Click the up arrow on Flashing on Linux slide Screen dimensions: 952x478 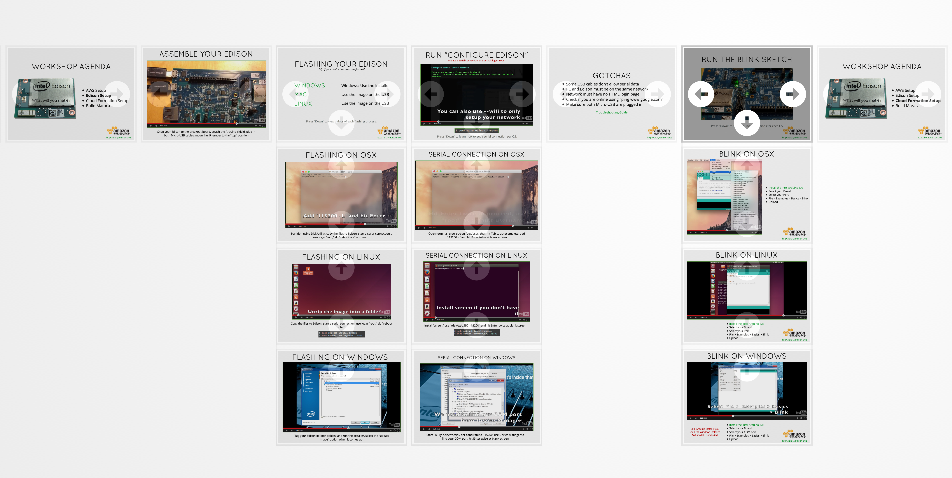341,267
